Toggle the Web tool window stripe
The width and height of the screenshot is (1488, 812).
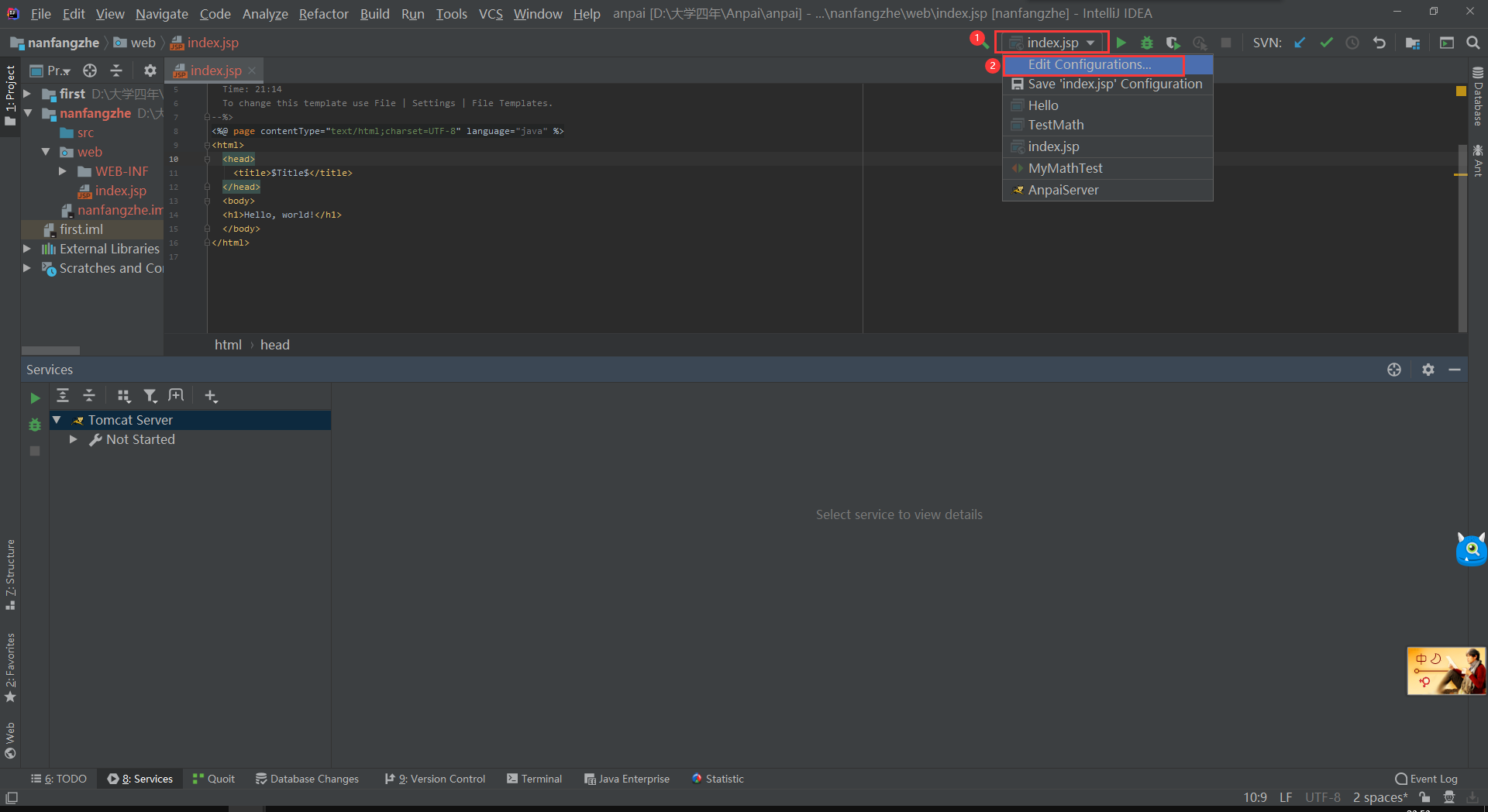click(x=10, y=741)
